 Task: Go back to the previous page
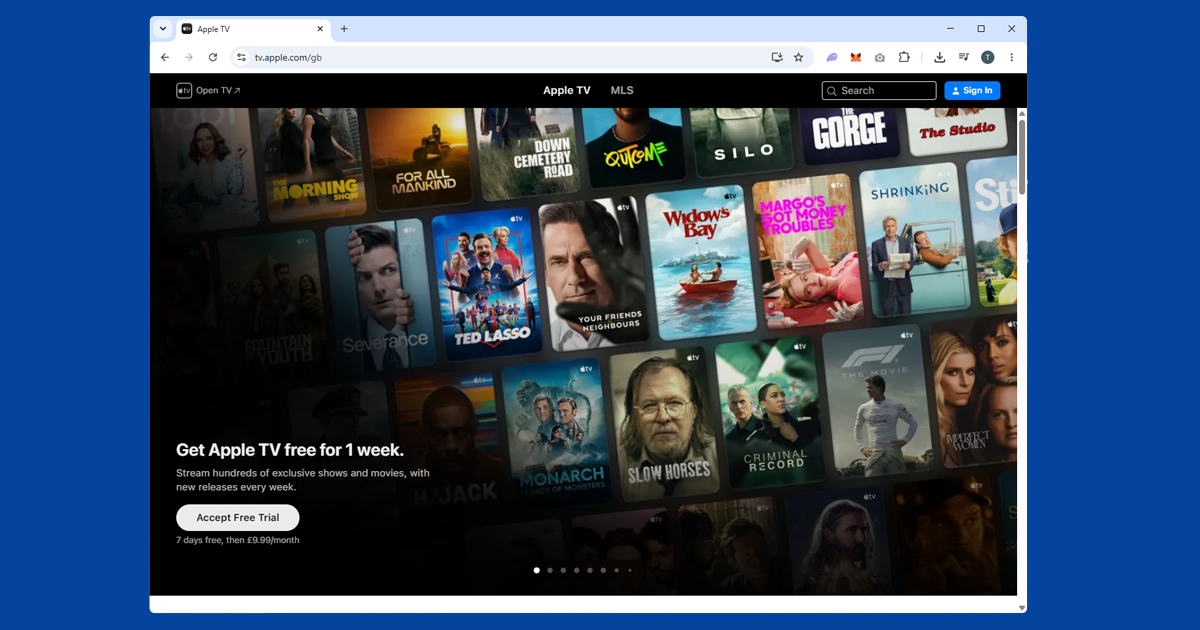tap(165, 58)
